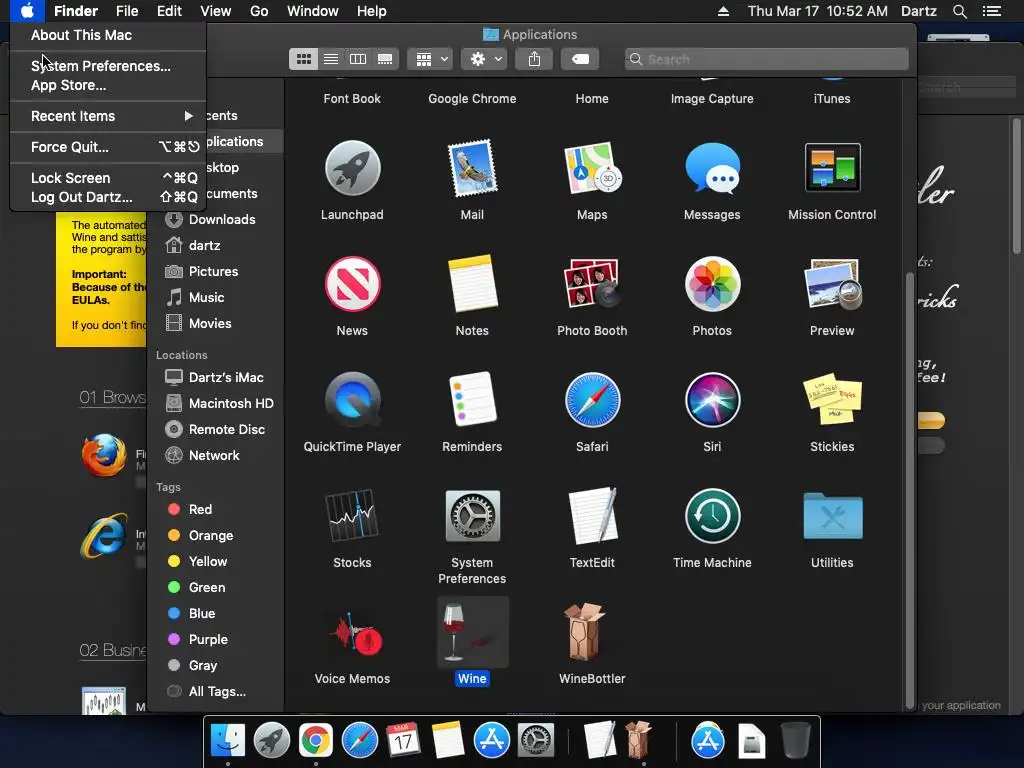Open the Window menu in menu bar
The image size is (1024, 768).
tap(312, 11)
